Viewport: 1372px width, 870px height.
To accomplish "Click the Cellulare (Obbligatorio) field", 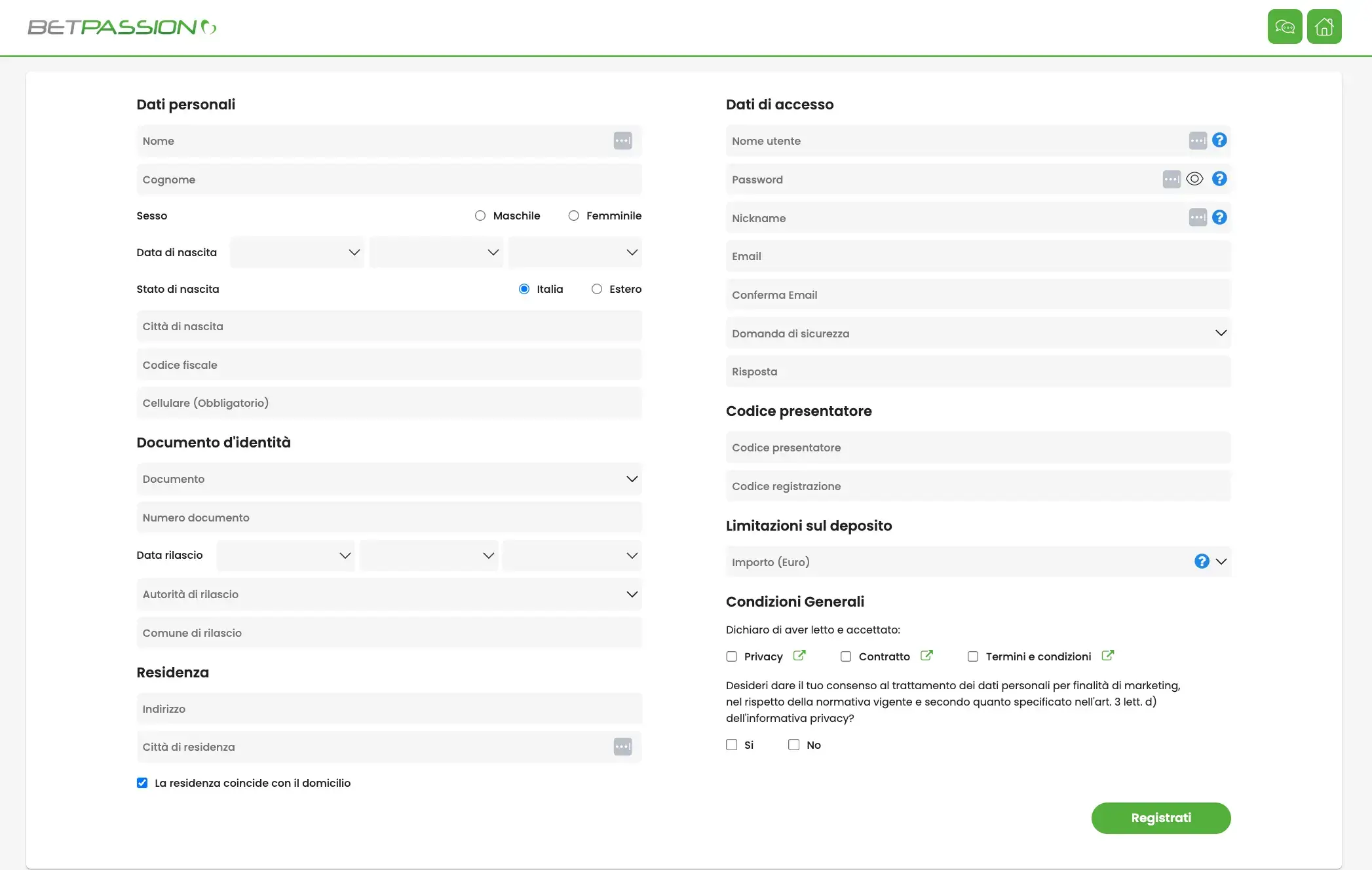I will (x=389, y=403).
